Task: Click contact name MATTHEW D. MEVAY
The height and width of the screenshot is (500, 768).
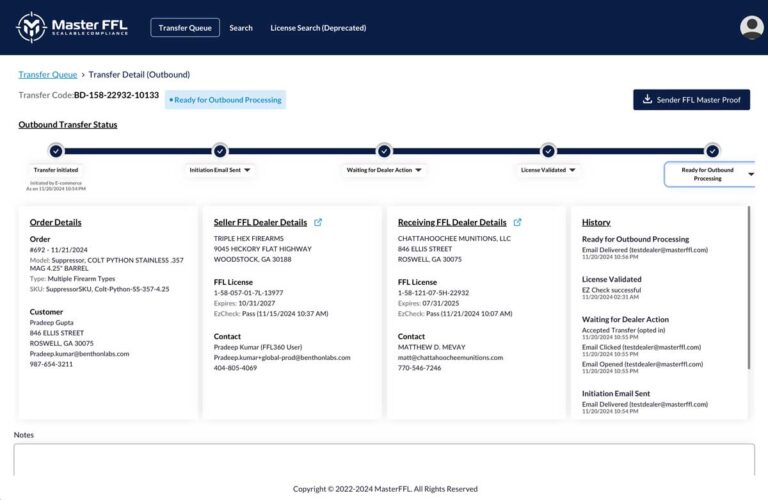Action: point(432,347)
